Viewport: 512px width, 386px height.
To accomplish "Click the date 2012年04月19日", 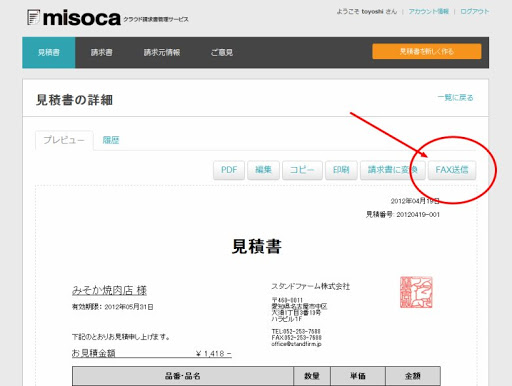I will pyautogui.click(x=415, y=201).
